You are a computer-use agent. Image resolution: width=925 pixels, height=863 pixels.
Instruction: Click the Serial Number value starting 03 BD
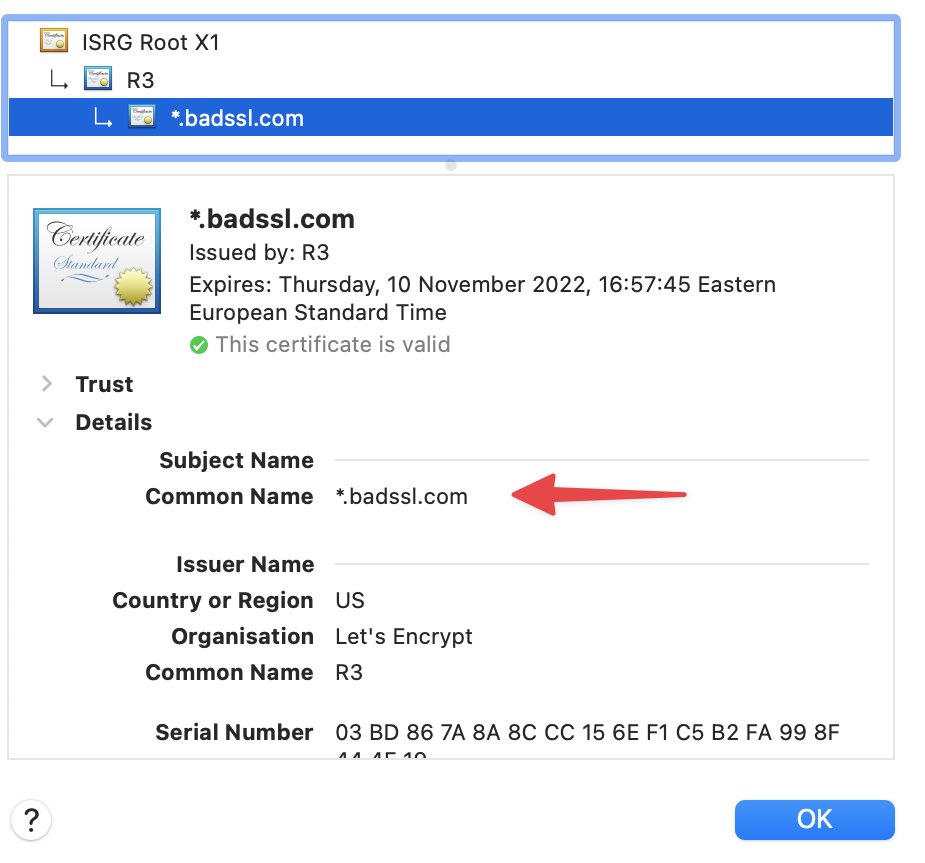pos(587,733)
